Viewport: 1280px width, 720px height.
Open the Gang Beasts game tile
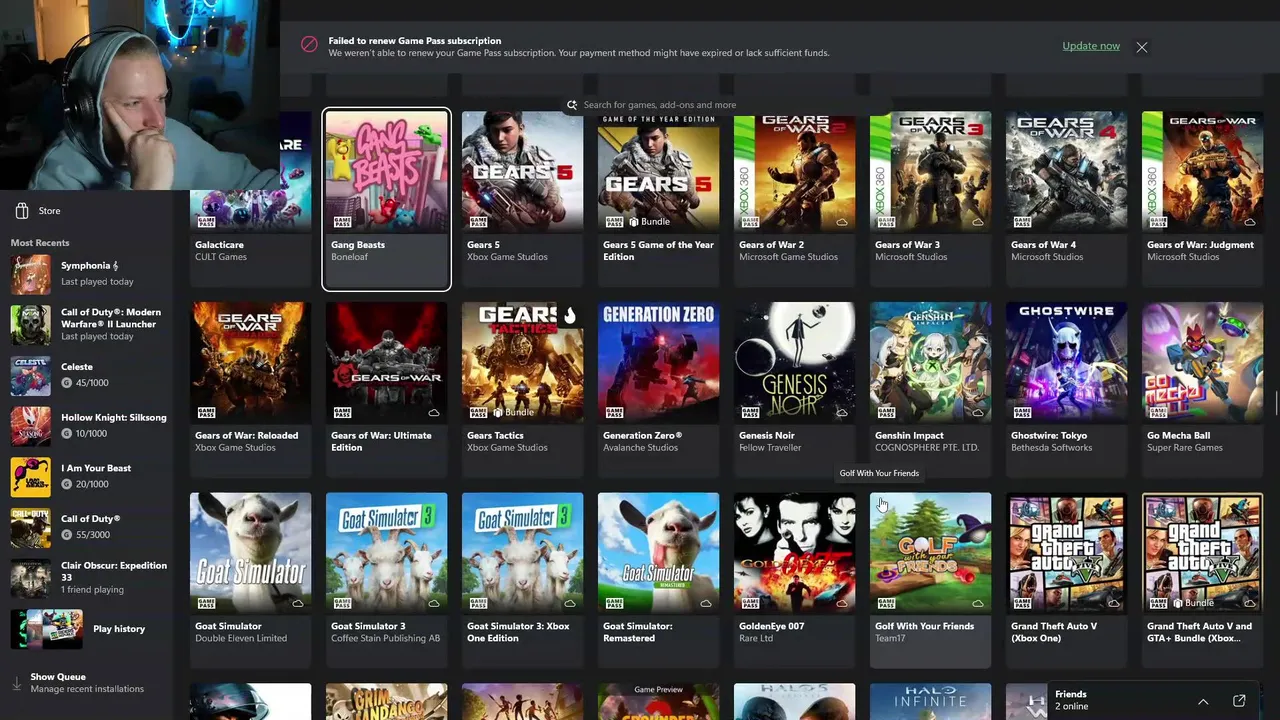(x=386, y=199)
